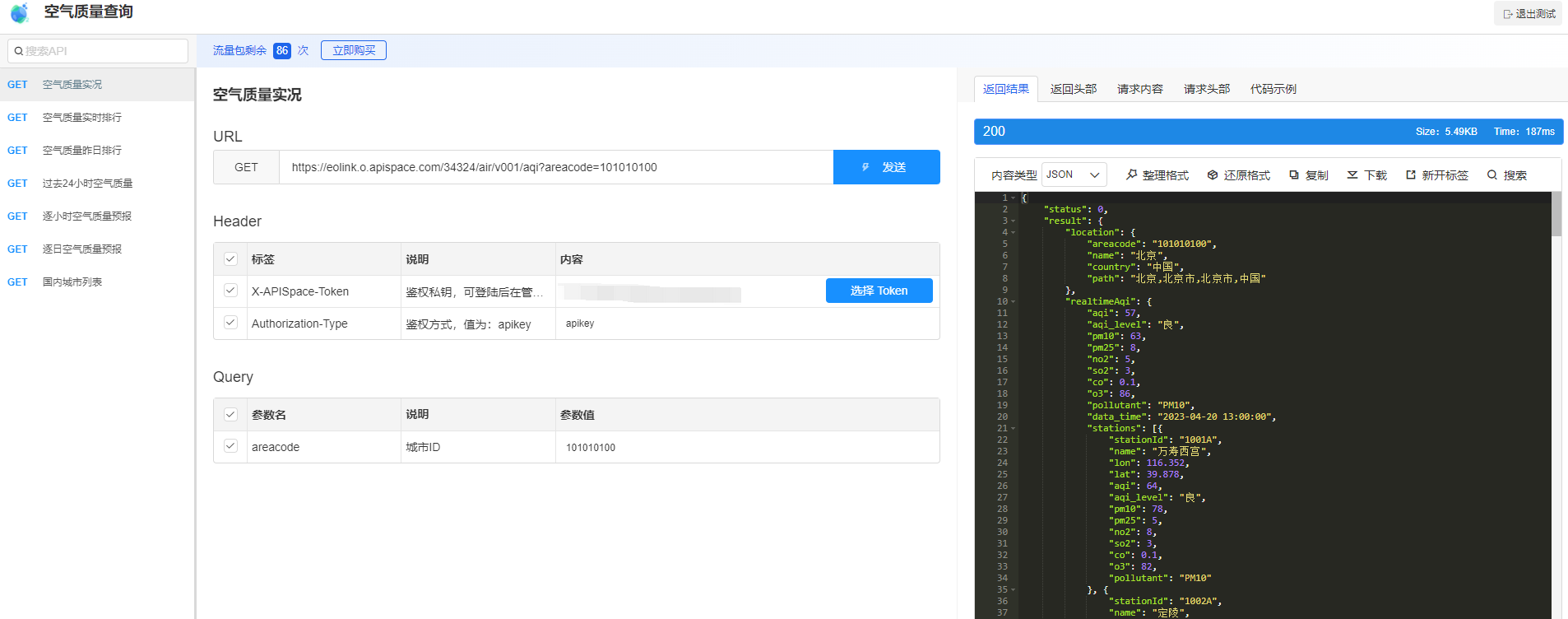Click the X-APISpace-Token value field

pyautogui.click(x=689, y=291)
